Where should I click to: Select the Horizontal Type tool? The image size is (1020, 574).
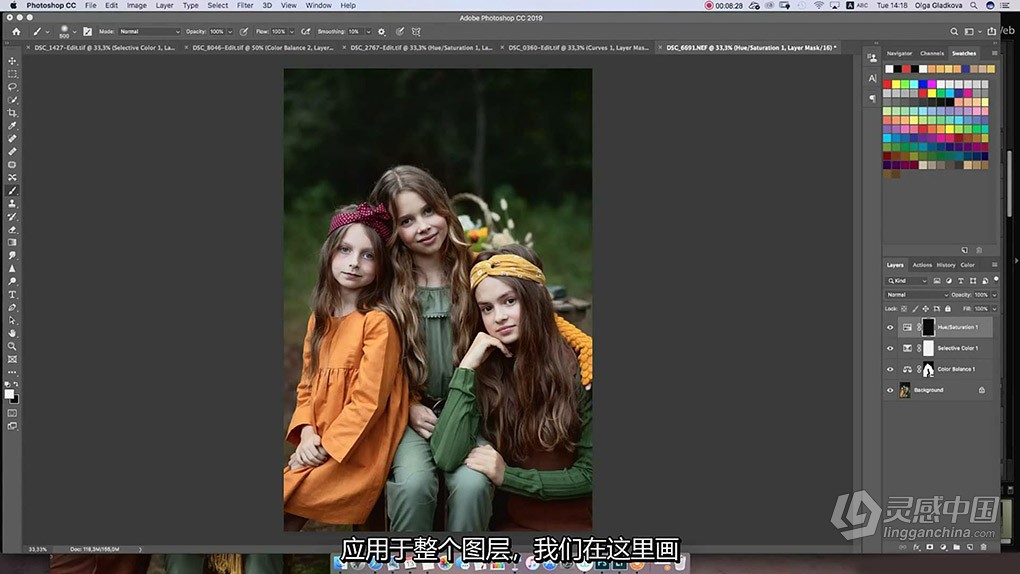tap(12, 295)
